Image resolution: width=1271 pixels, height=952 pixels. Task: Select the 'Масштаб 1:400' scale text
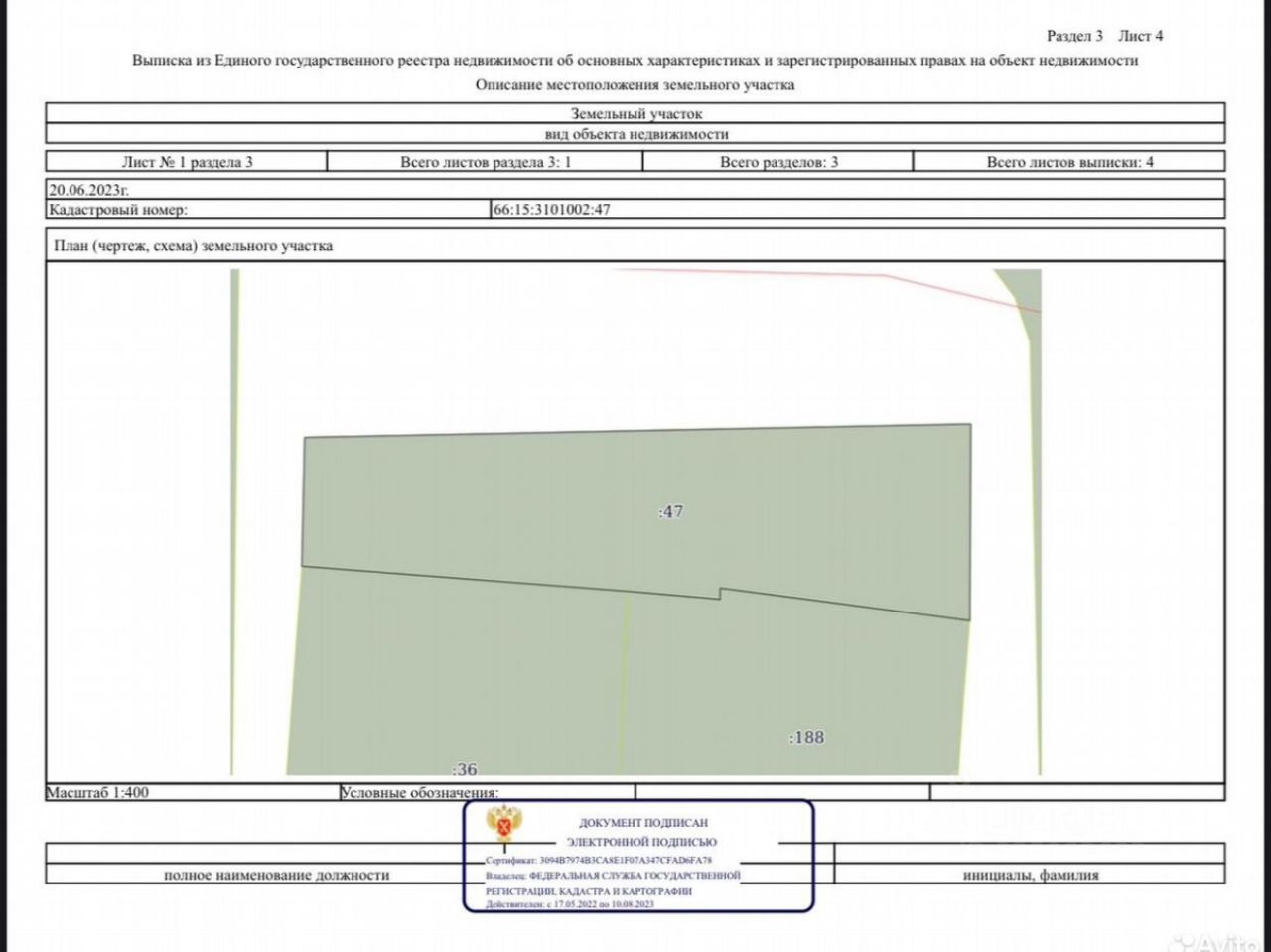coord(97,793)
